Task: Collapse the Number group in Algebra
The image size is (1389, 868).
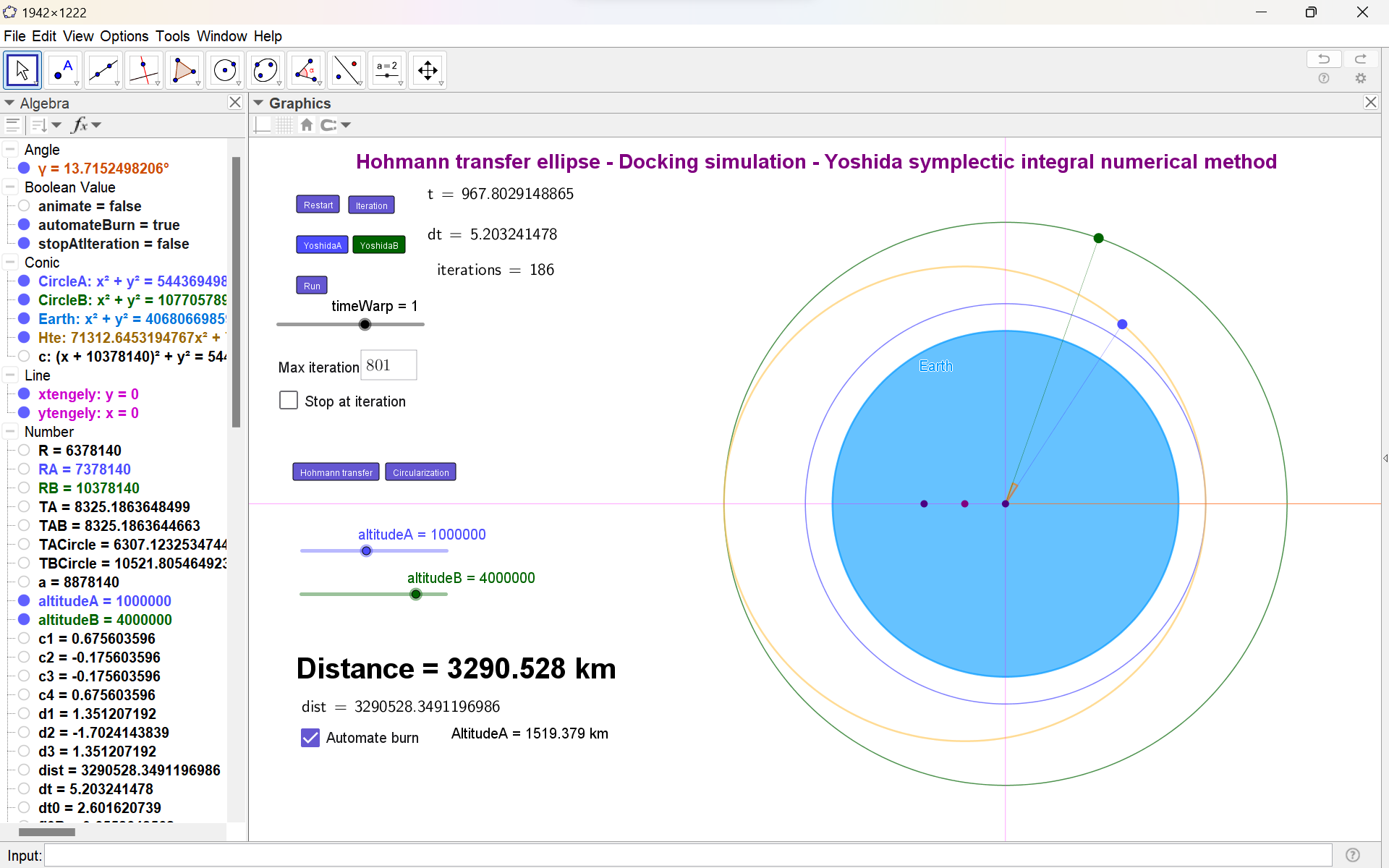Action: click(x=10, y=432)
